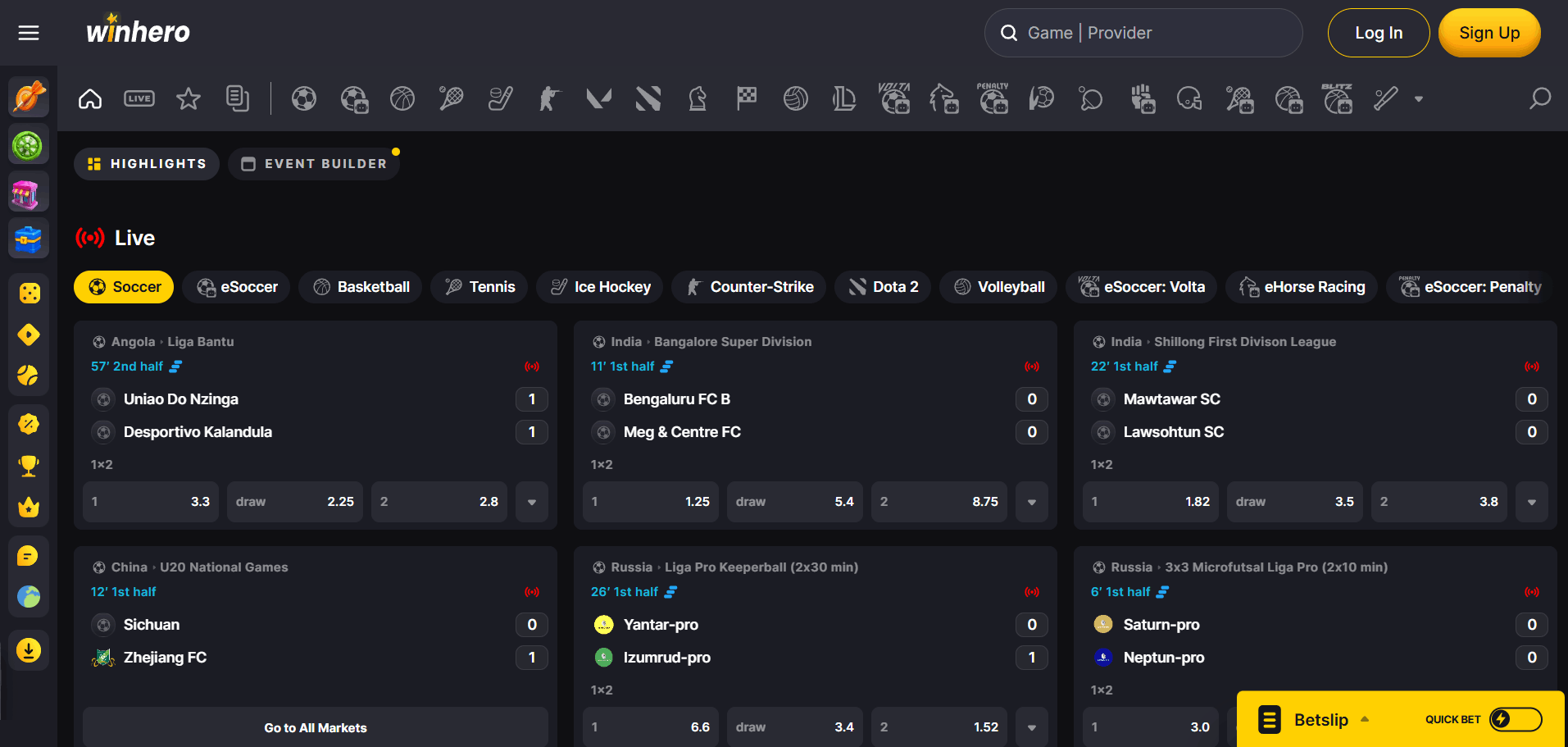Click the Sign Up button

pyautogui.click(x=1489, y=33)
